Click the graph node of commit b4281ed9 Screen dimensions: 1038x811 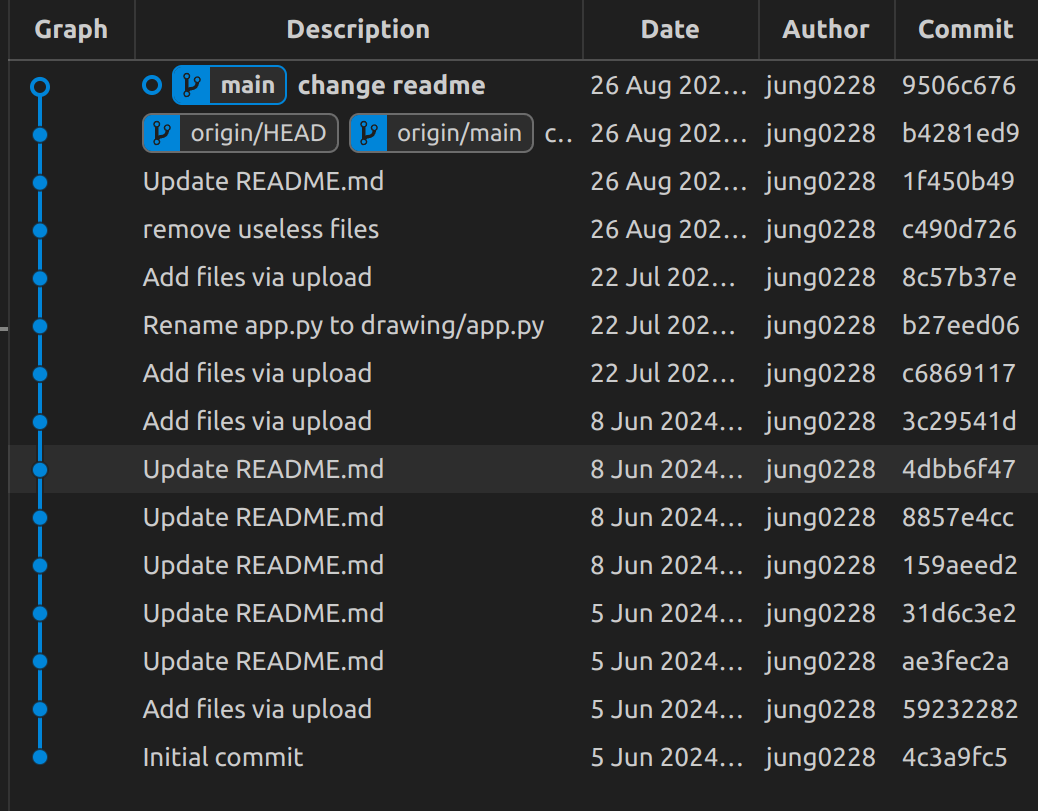(x=40, y=134)
